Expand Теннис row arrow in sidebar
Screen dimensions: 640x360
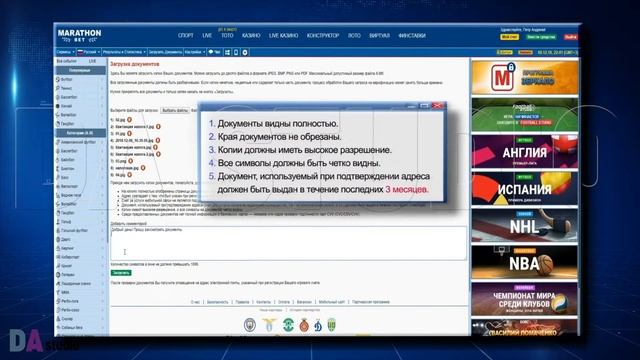point(102,88)
